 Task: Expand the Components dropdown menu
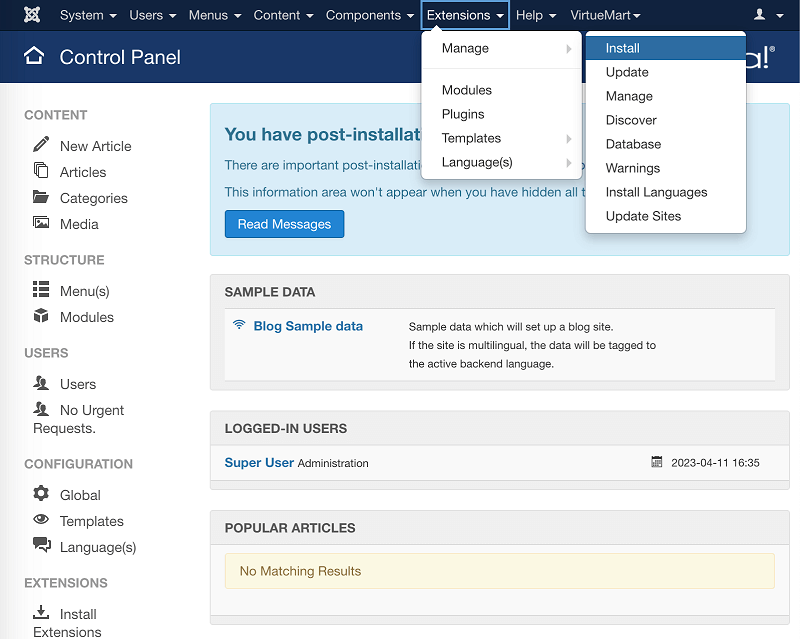[368, 15]
